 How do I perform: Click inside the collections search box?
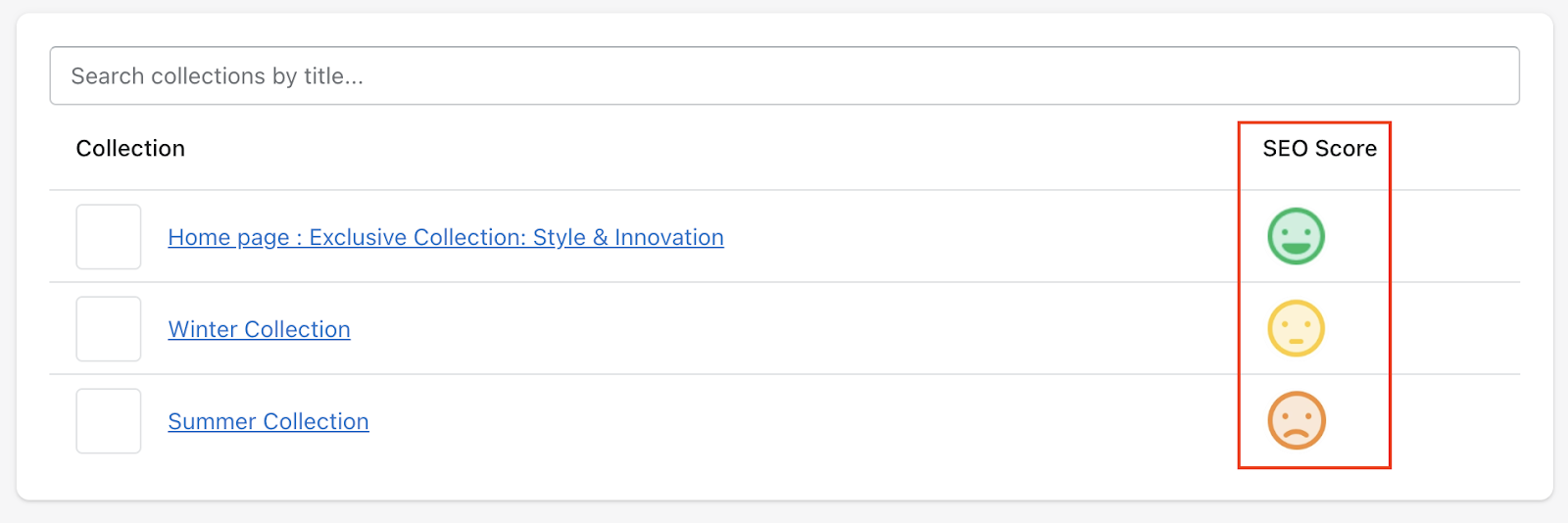[784, 75]
